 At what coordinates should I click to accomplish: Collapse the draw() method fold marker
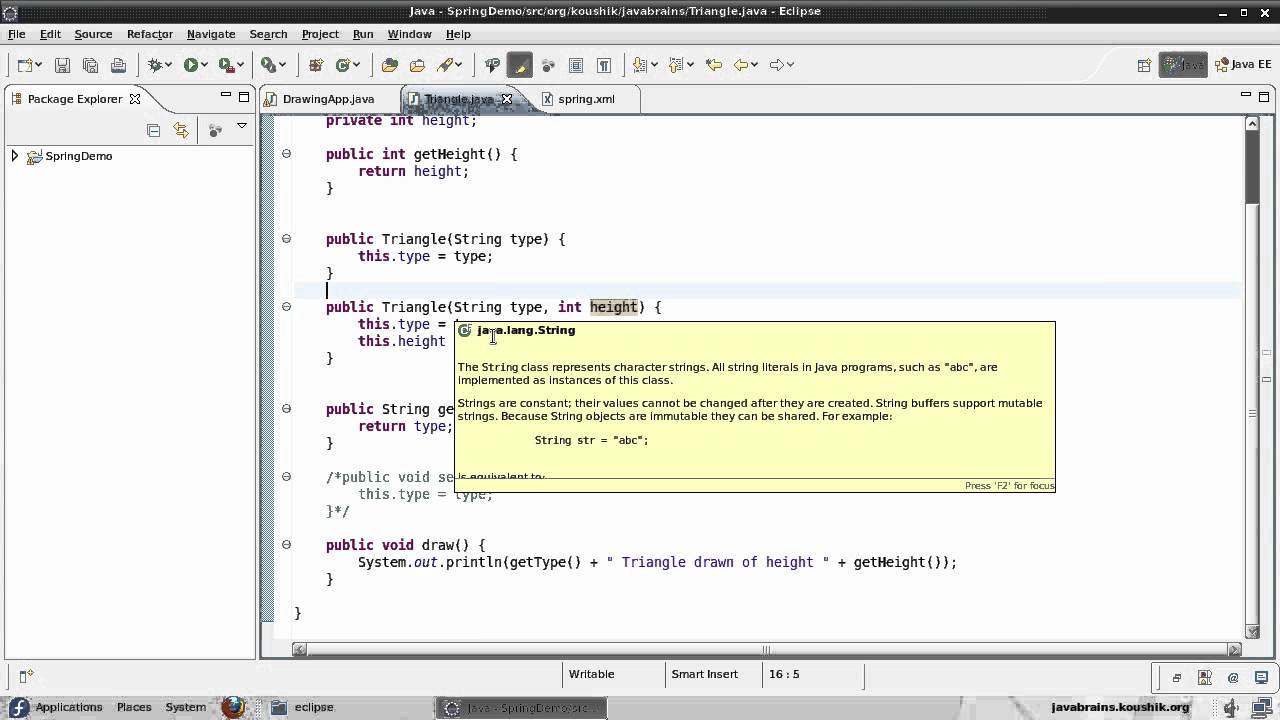pos(286,545)
